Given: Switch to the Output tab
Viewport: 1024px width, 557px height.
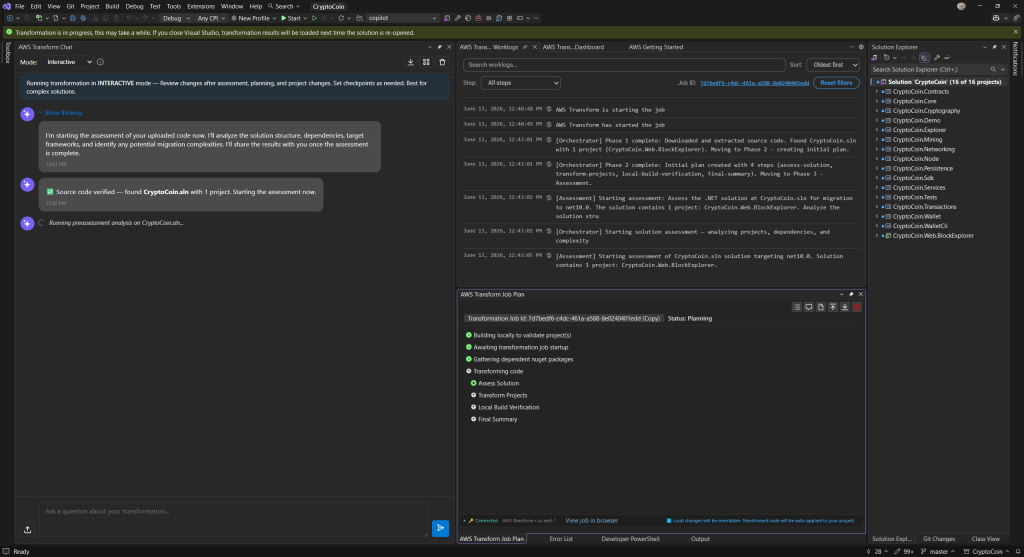Looking at the screenshot, I should [x=700, y=539].
